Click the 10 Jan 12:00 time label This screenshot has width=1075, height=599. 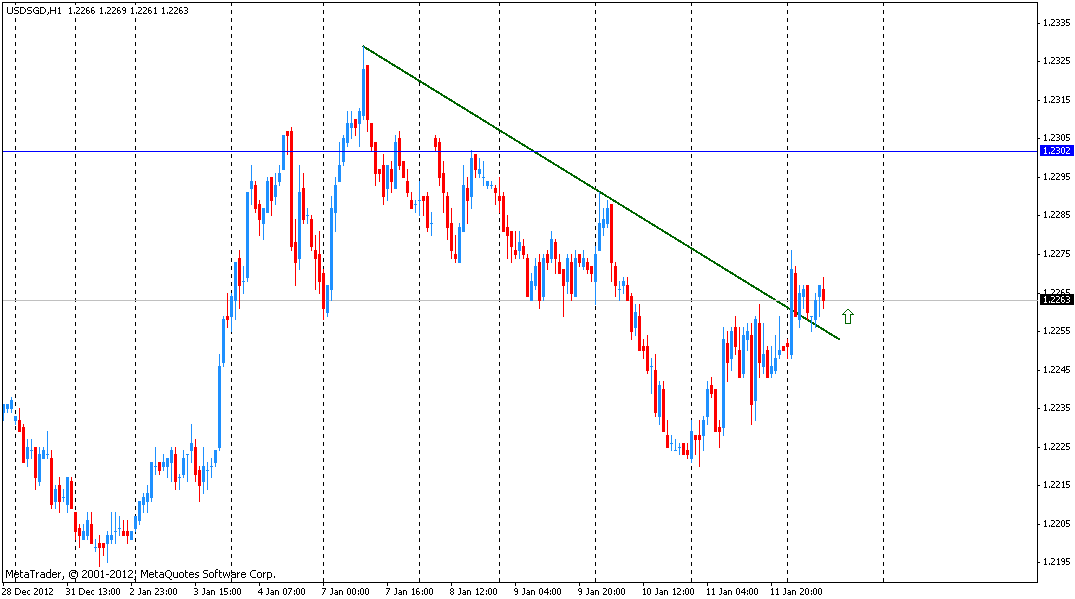[668, 591]
